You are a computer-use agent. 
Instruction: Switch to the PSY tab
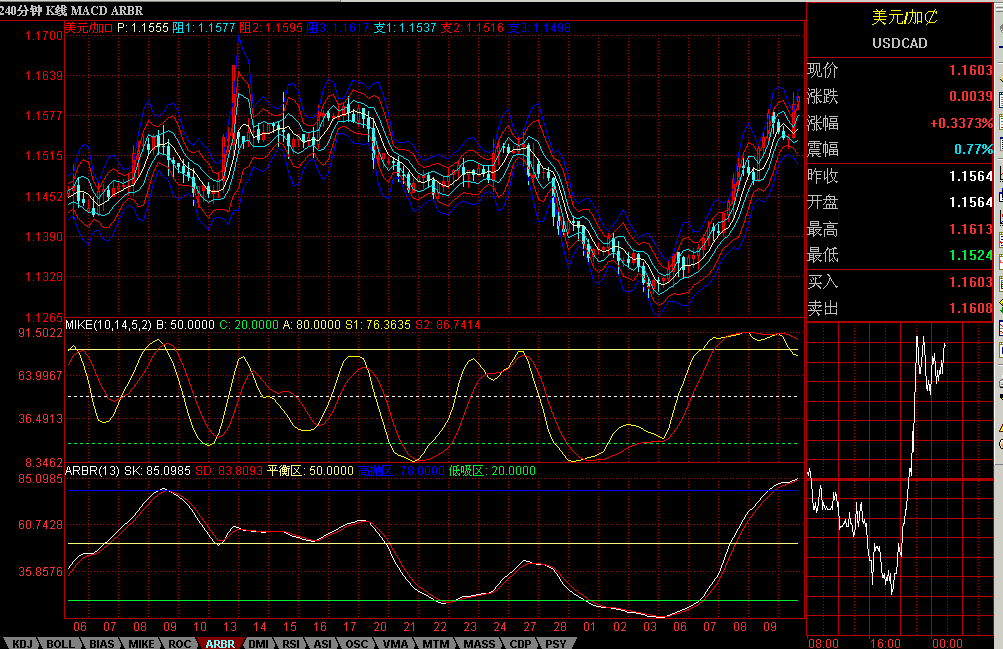556,643
